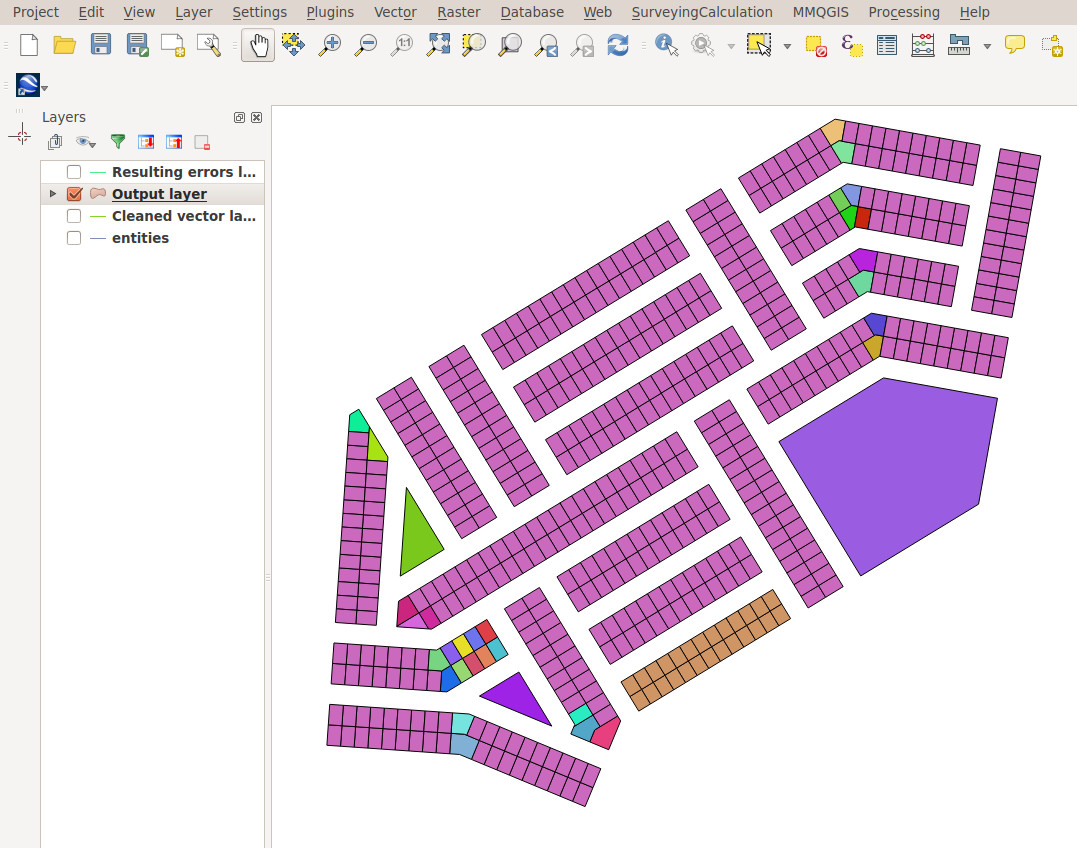Click the Save As icon
This screenshot has height=848, width=1077.
137,45
